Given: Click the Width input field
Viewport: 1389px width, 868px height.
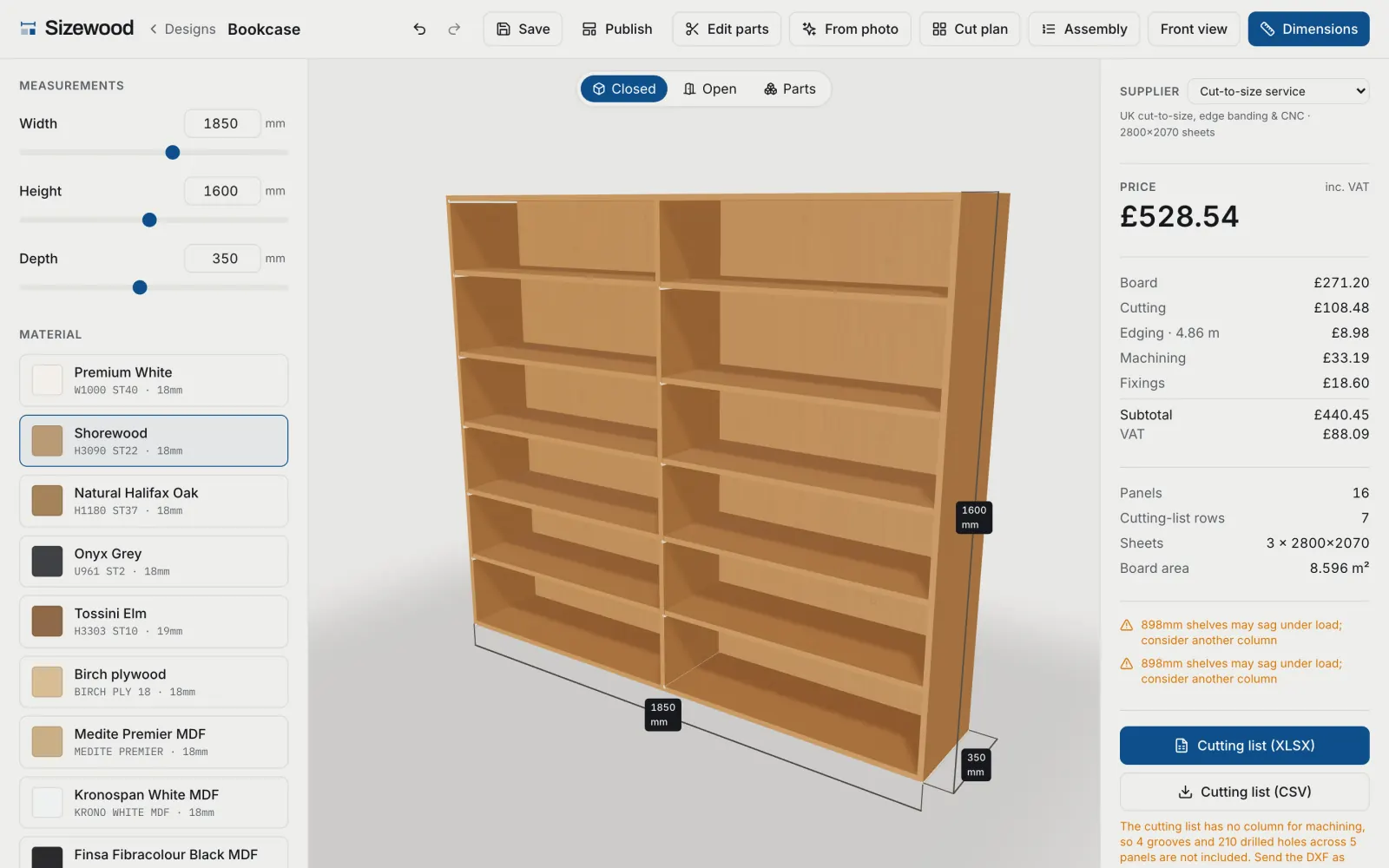Looking at the screenshot, I should click(222, 123).
